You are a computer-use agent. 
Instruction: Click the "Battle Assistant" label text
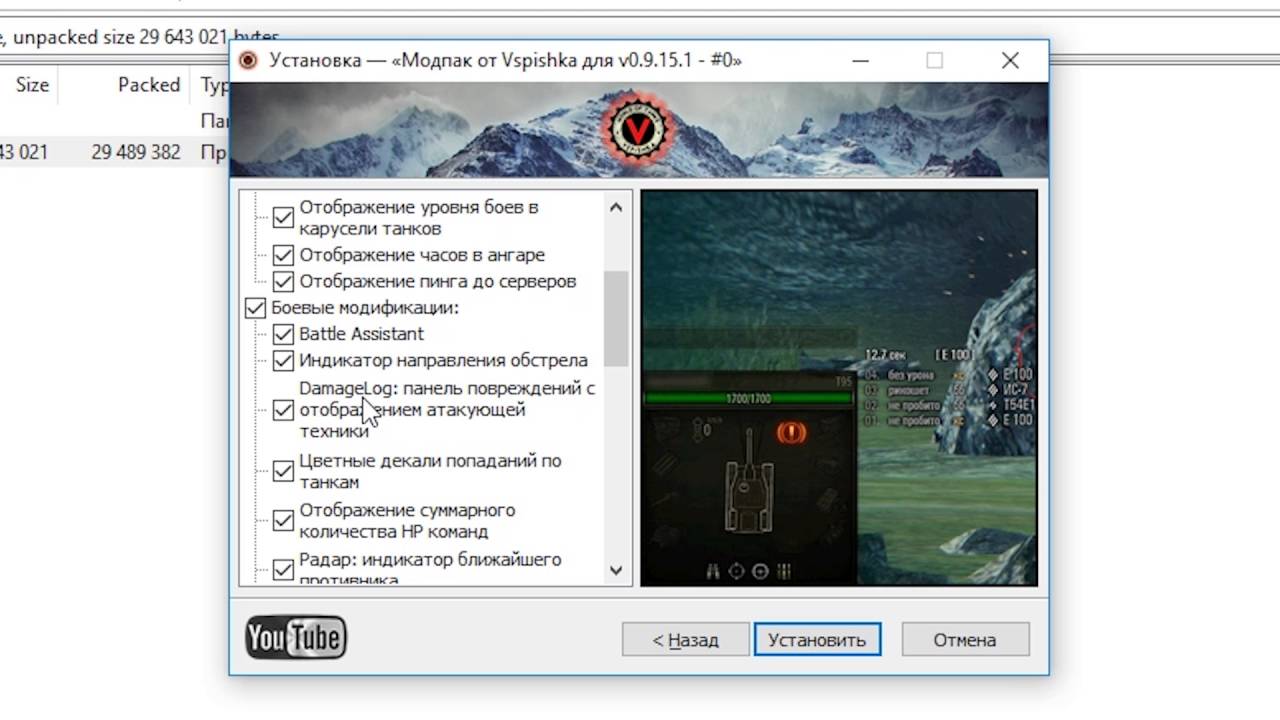pyautogui.click(x=361, y=334)
